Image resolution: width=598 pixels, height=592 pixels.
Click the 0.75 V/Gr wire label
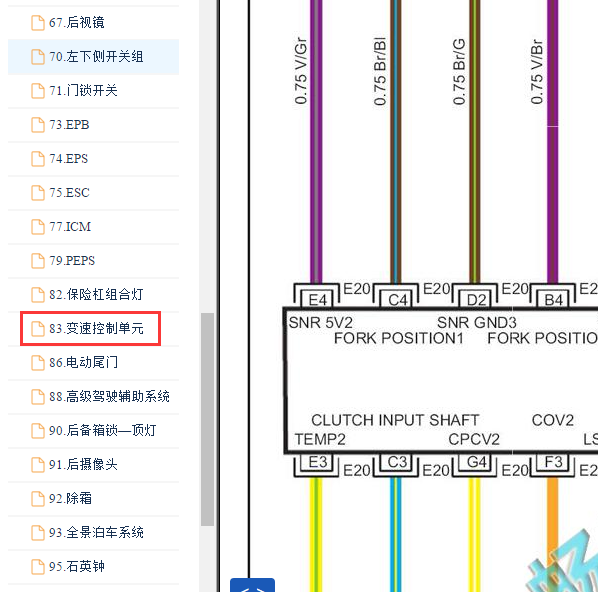[301, 71]
